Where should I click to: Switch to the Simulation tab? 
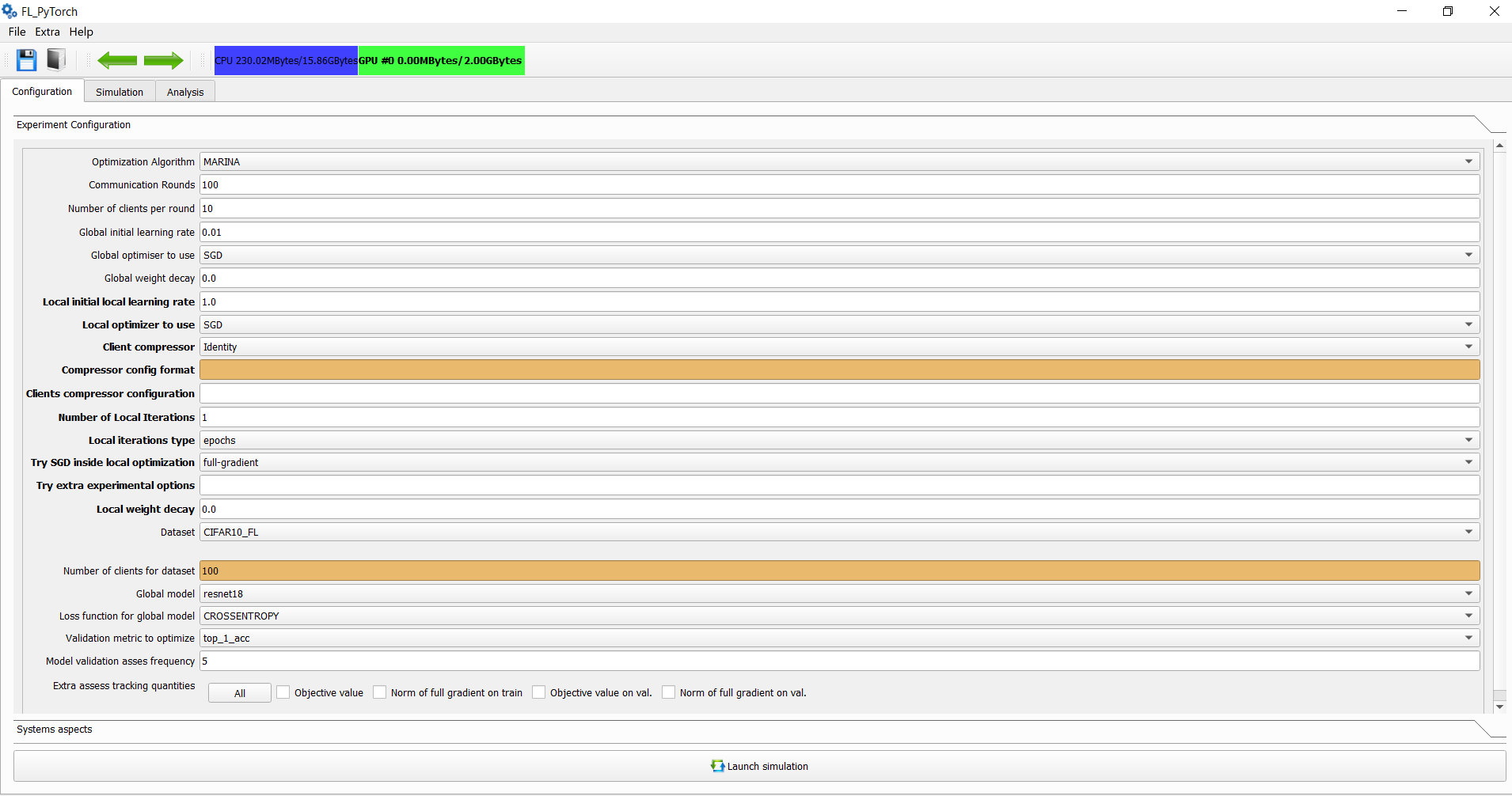(120, 92)
